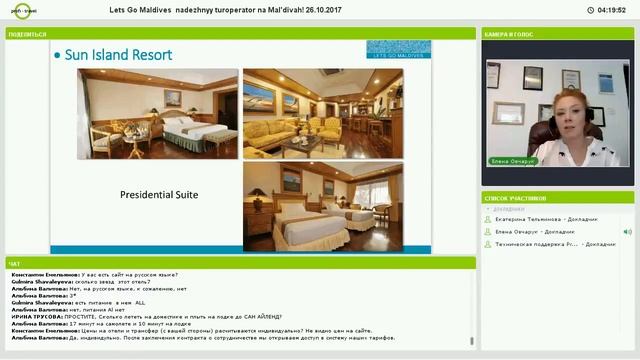Click Gulmira's message сколько звезд этот отель
Viewport: 640px width, 360px height.
click(x=81, y=282)
